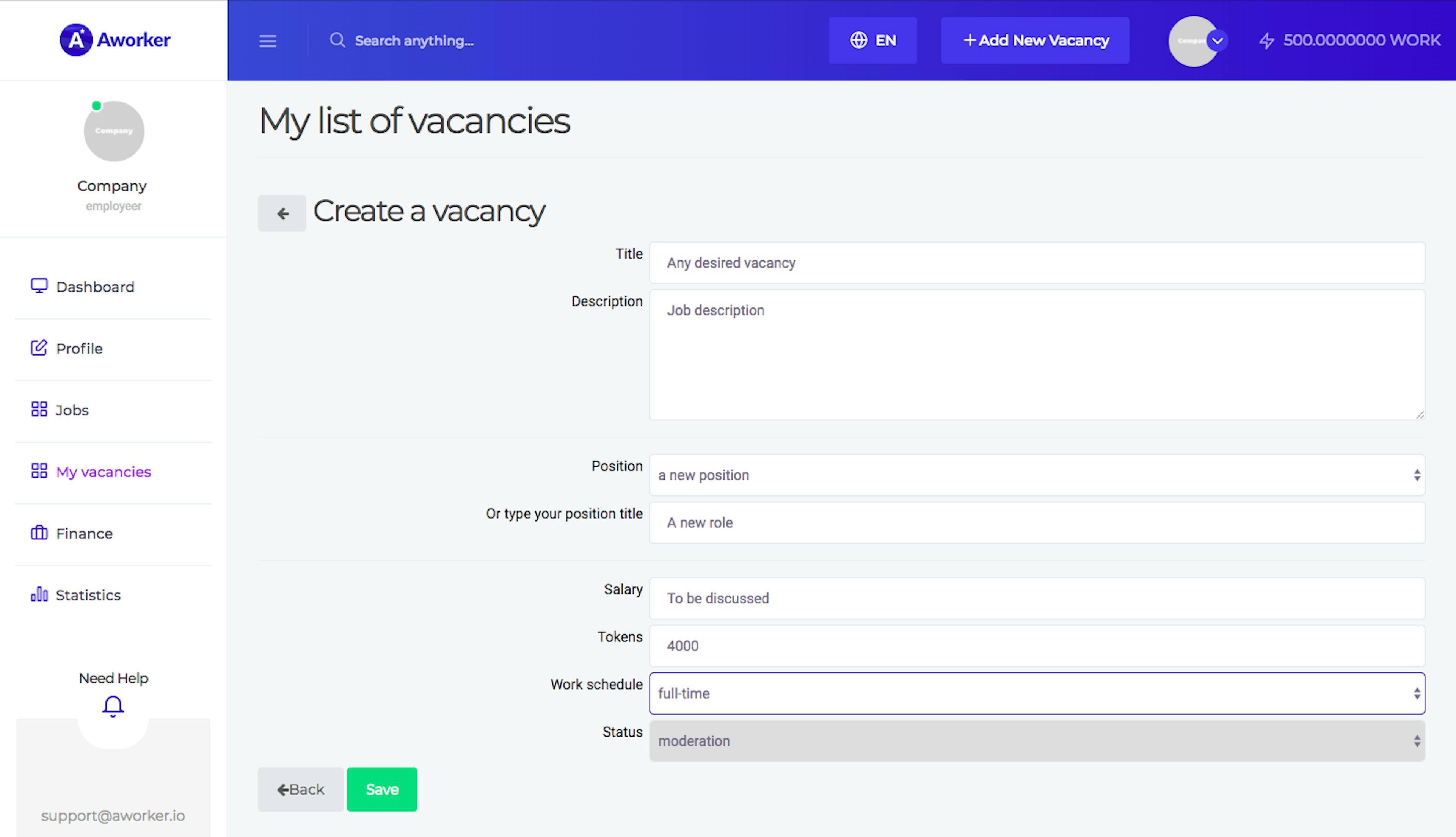The height and width of the screenshot is (837, 1456).
Task: Open the Finance sidebar item
Action: (x=84, y=533)
